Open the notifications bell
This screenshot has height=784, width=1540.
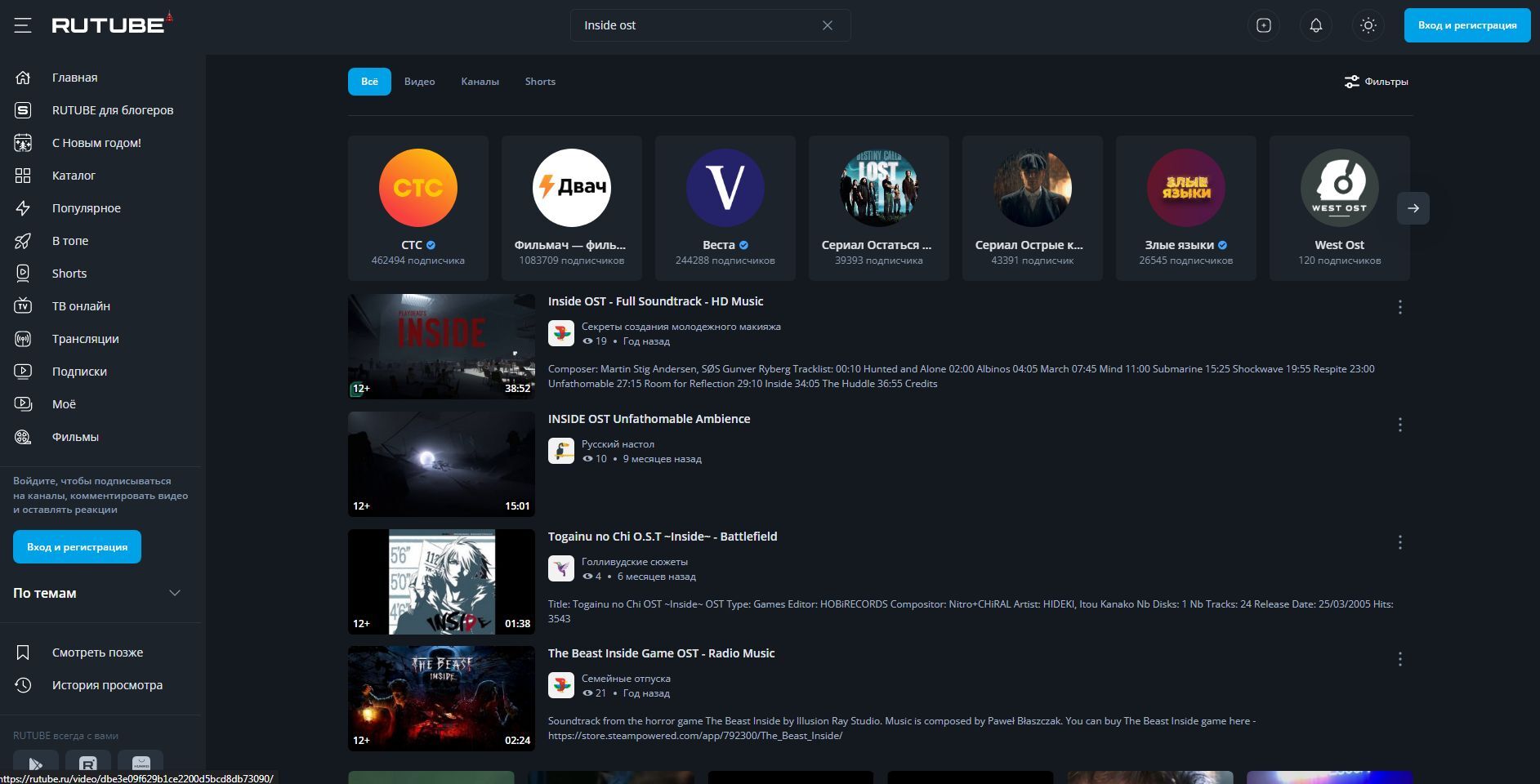(x=1316, y=25)
